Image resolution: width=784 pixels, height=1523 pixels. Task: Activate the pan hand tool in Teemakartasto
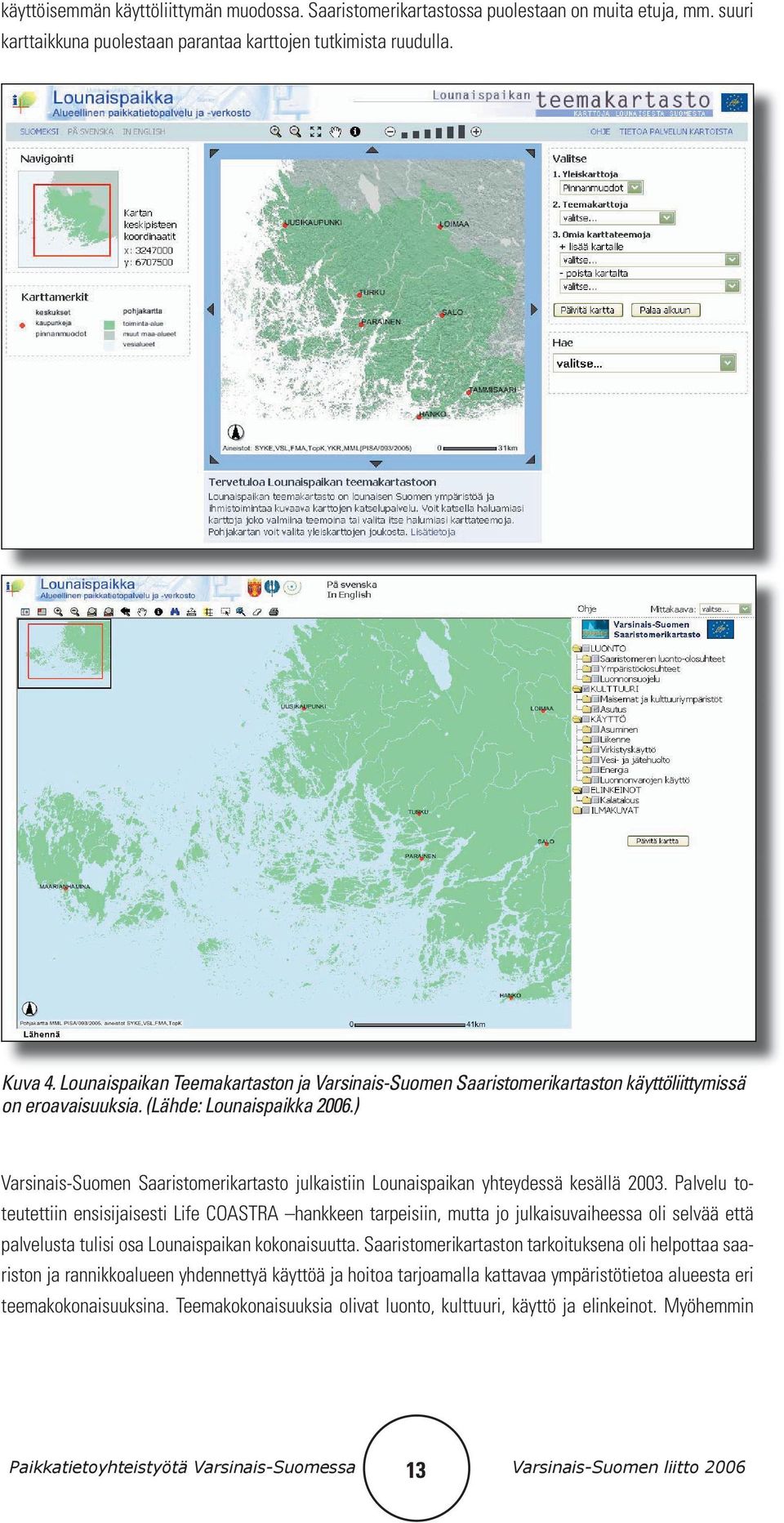[x=335, y=132]
